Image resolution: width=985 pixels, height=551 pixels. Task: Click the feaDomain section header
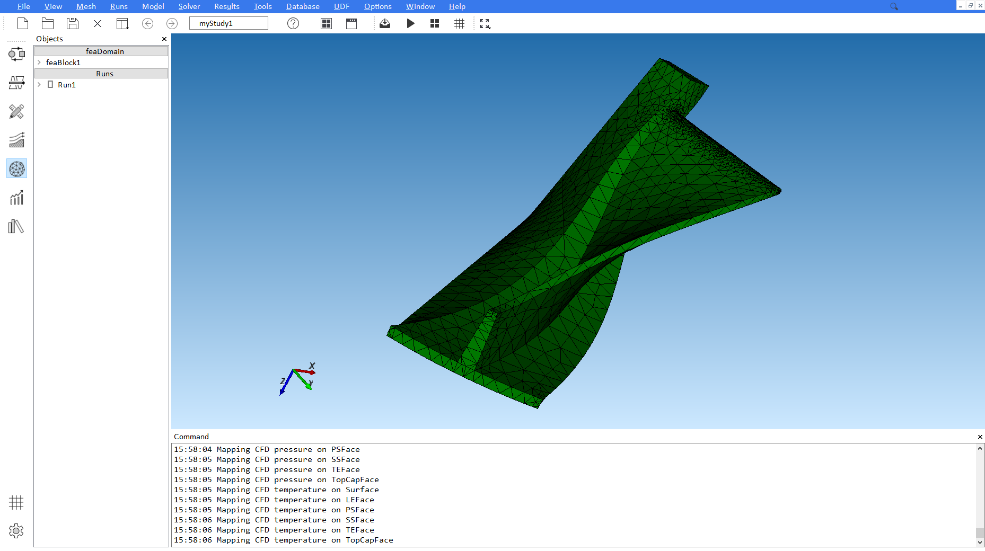click(101, 51)
